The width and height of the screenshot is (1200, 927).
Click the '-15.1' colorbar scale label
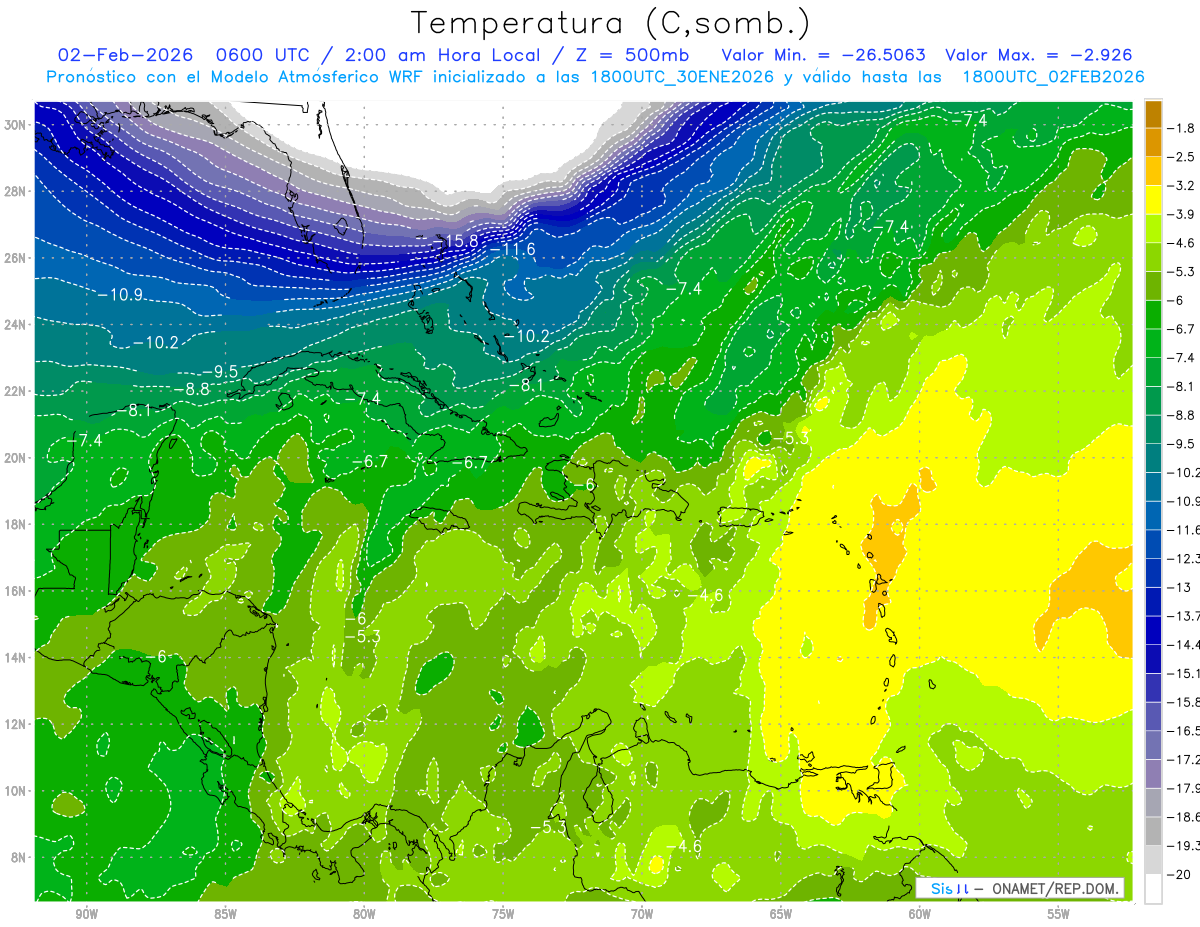tap(1183, 673)
